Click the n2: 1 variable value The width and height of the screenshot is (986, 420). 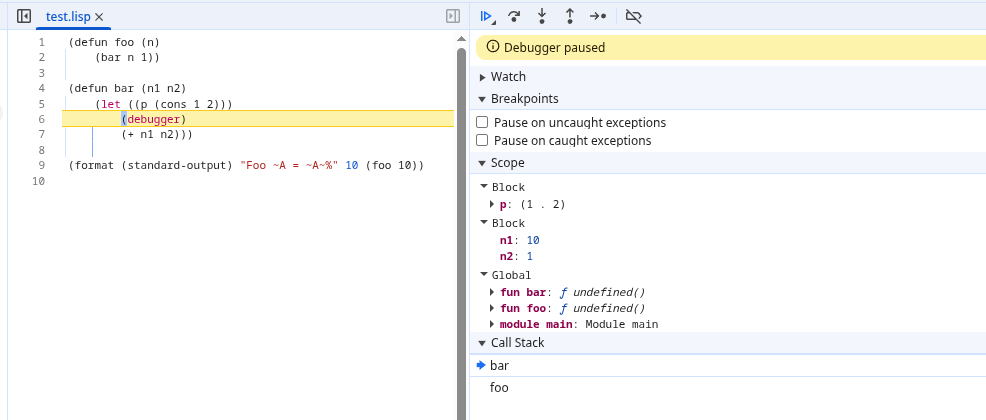tap(529, 256)
